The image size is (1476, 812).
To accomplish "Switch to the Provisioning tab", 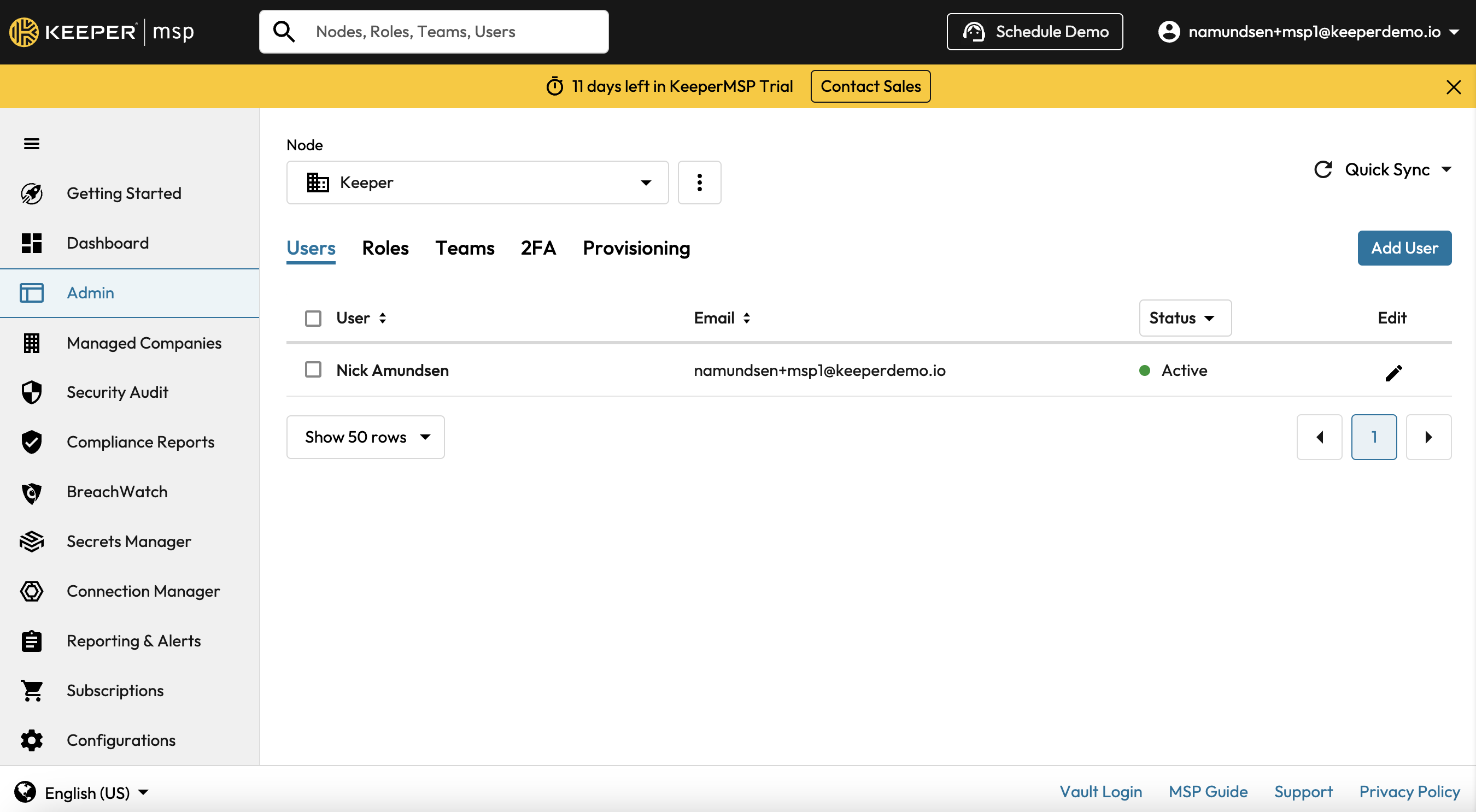I will click(636, 249).
